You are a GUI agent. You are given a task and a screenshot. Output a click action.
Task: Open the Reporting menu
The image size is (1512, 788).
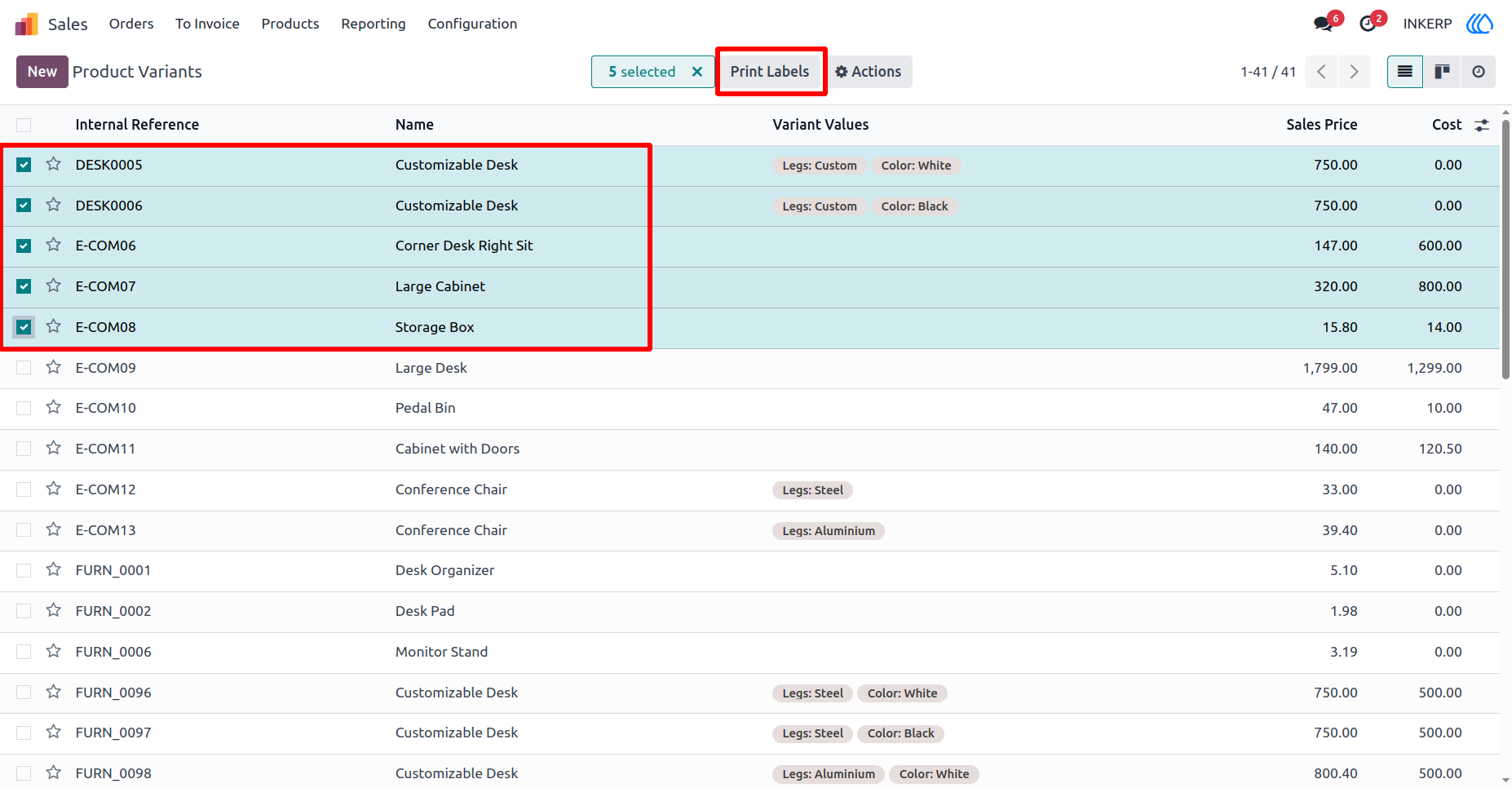374,24
